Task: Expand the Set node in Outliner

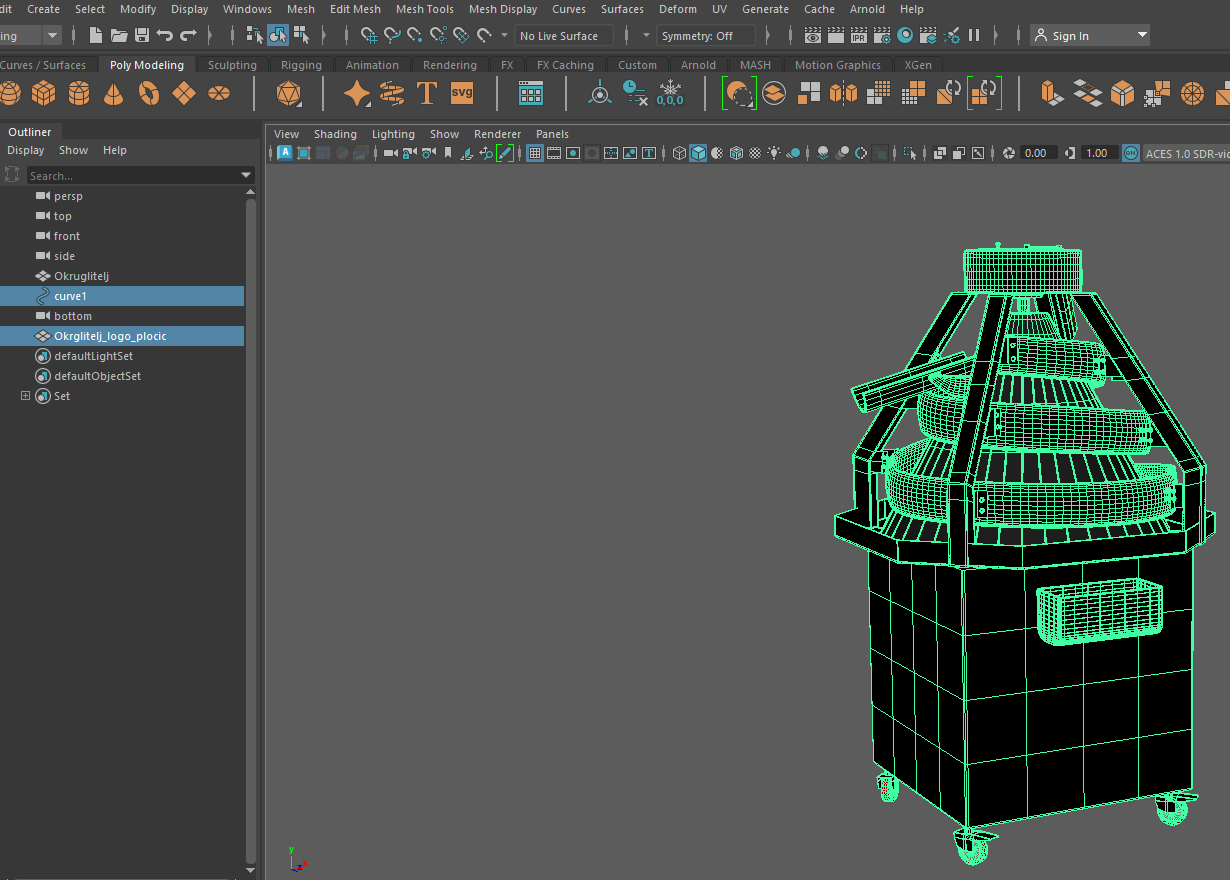Action: pos(26,396)
